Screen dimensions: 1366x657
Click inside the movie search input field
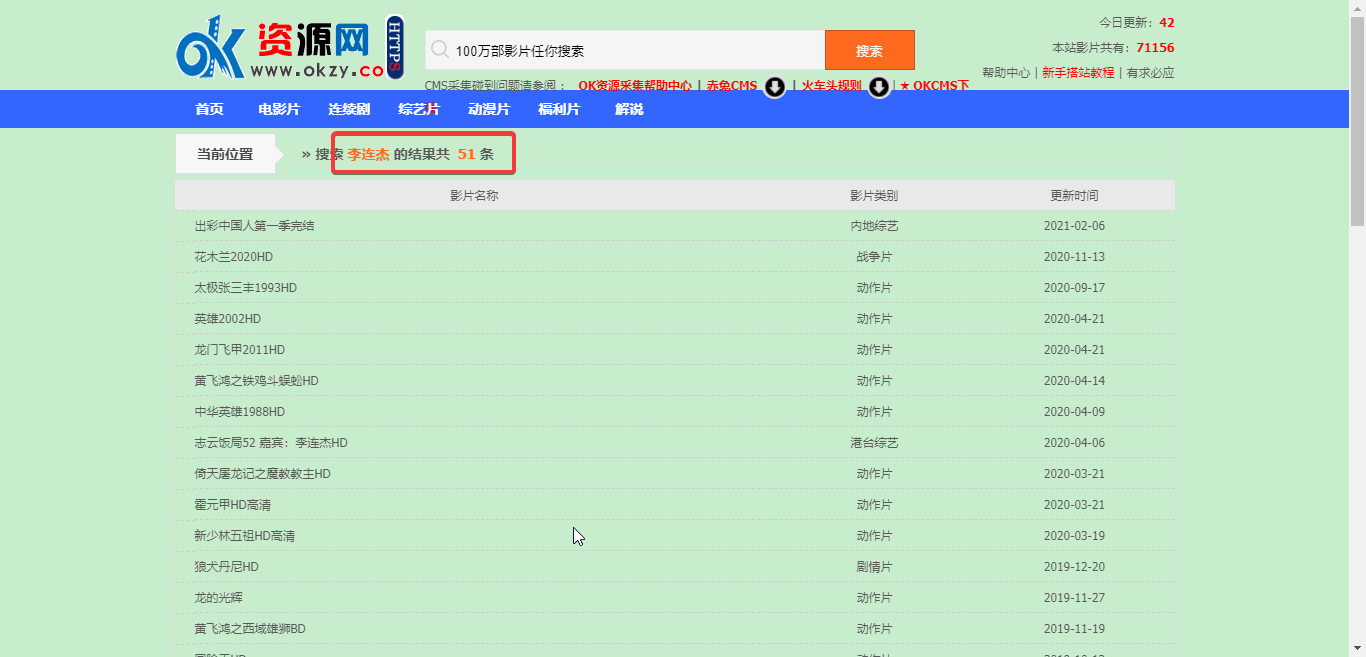tap(620, 48)
